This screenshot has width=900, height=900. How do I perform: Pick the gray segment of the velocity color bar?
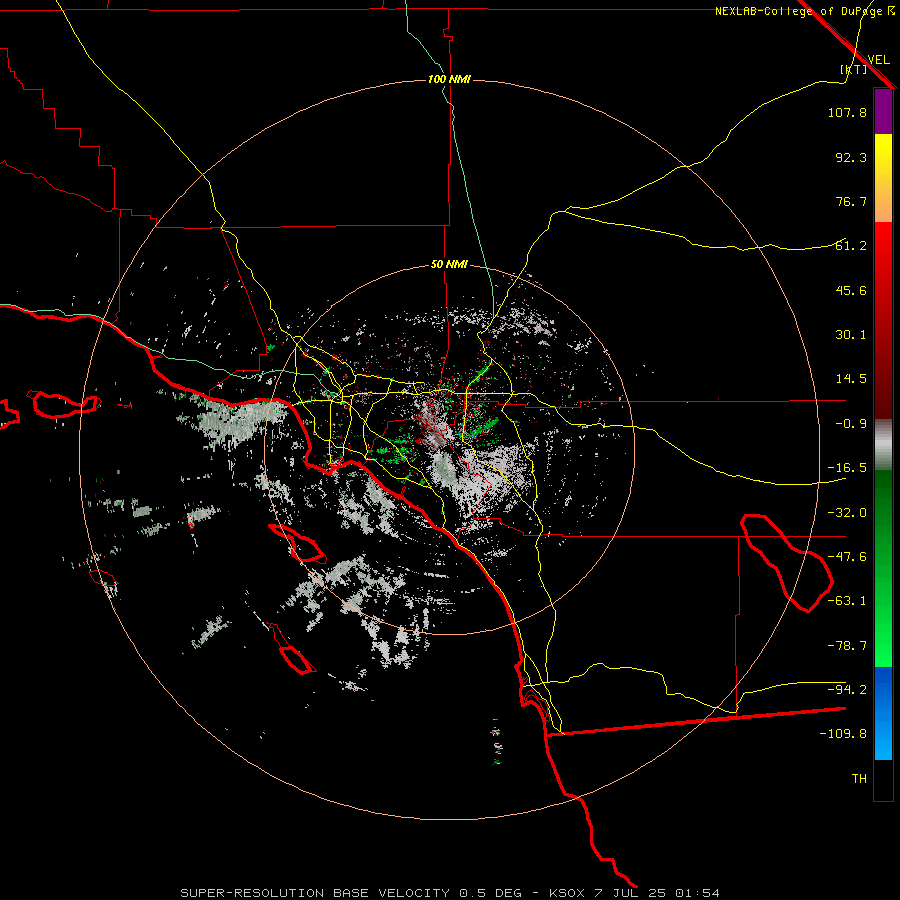[883, 445]
